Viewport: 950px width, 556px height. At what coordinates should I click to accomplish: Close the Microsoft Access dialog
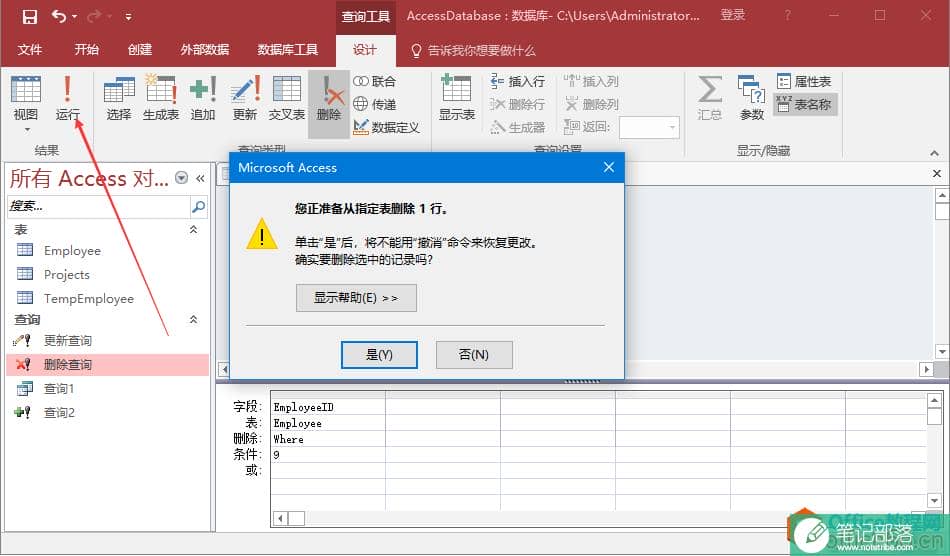click(609, 167)
